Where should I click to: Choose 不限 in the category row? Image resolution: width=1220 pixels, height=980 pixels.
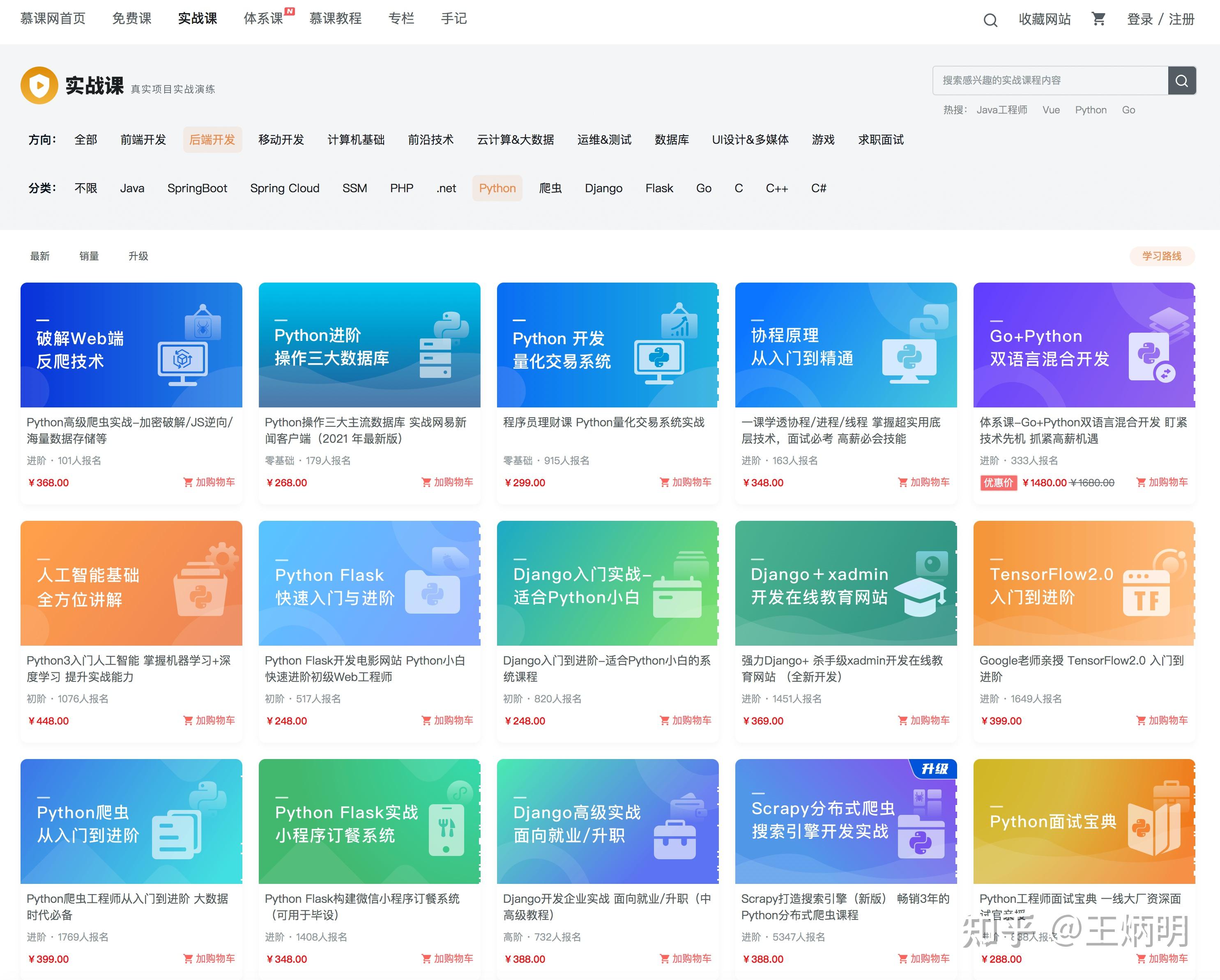pos(85,189)
